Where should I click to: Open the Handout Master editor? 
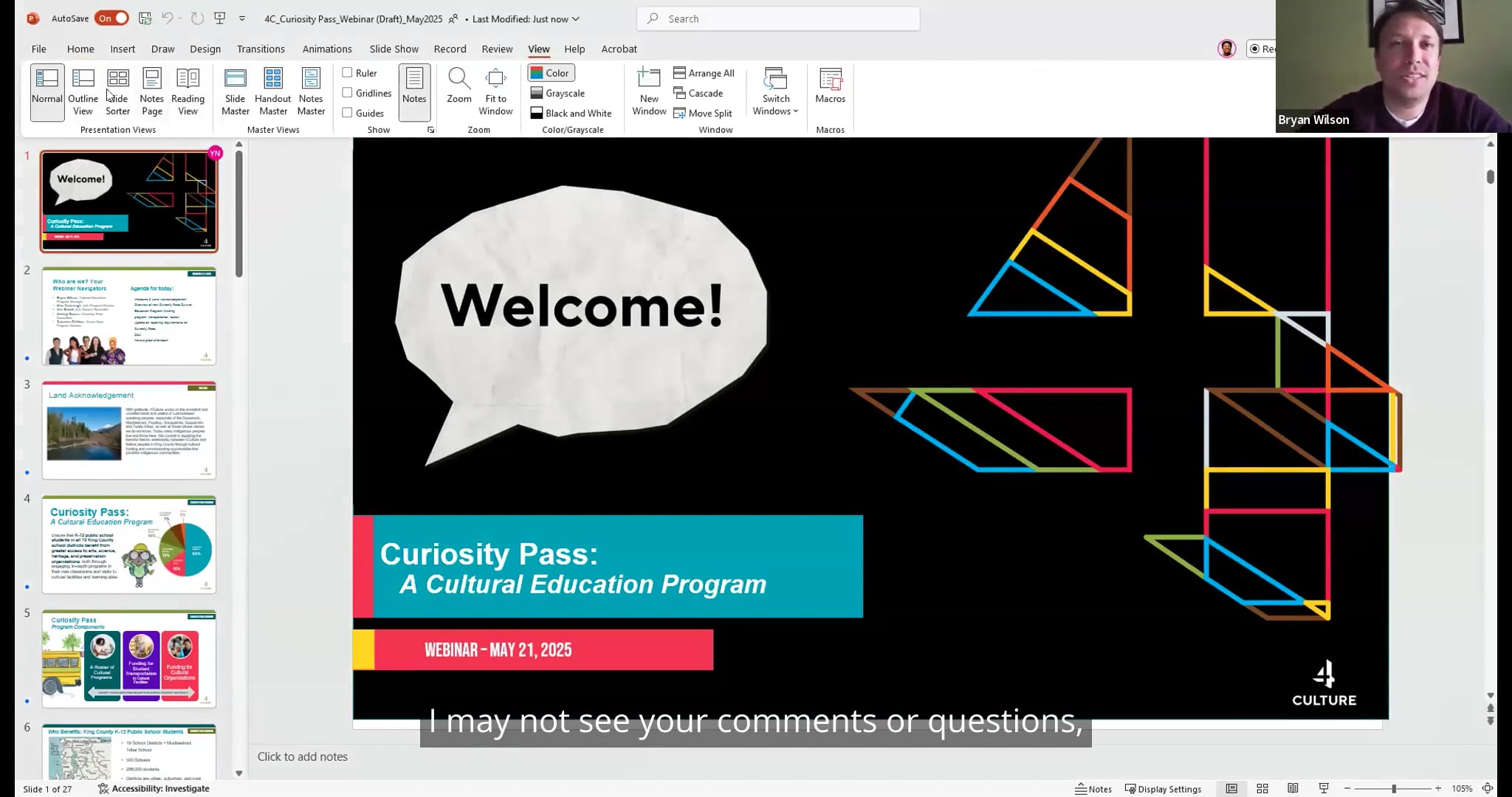pyautogui.click(x=272, y=91)
